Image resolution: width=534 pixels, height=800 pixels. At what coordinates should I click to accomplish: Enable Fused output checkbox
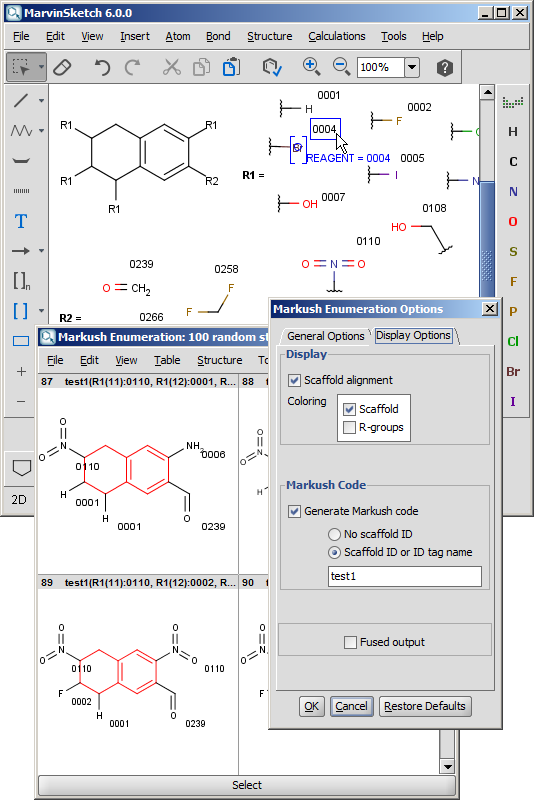tap(350, 642)
